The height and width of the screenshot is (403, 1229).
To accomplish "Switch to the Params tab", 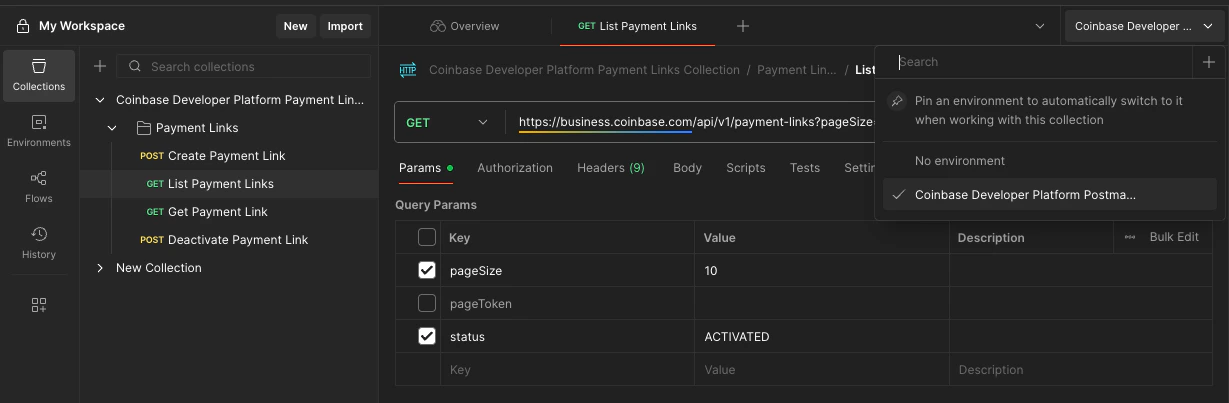I will (425, 168).
